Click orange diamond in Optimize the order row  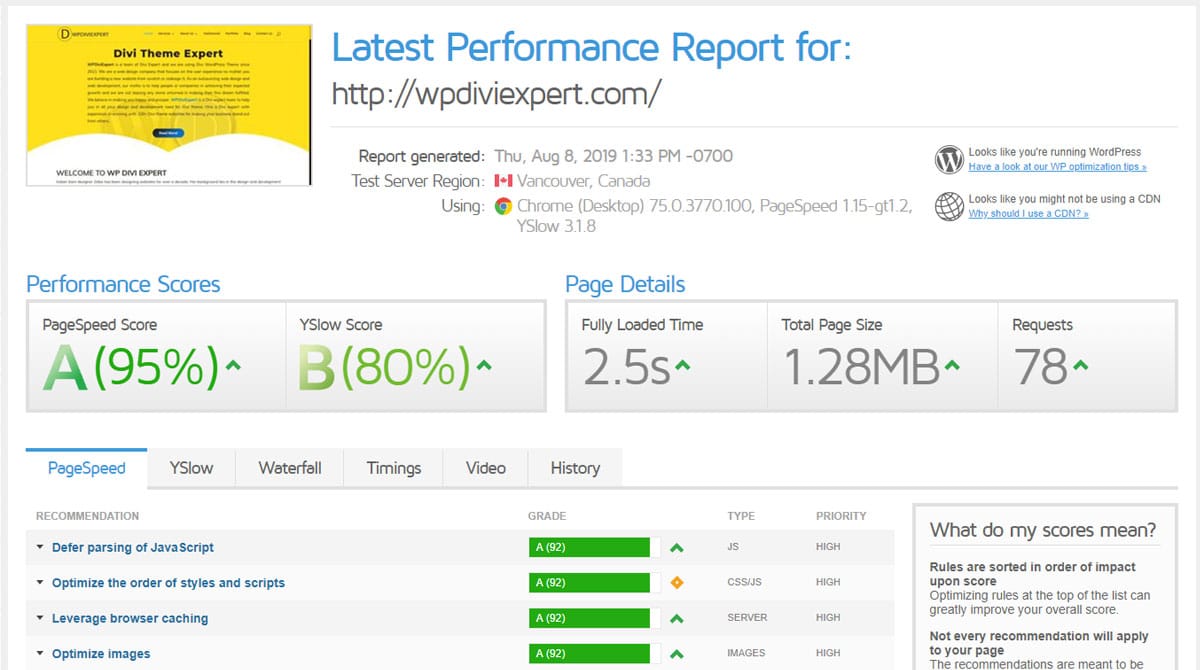click(677, 583)
